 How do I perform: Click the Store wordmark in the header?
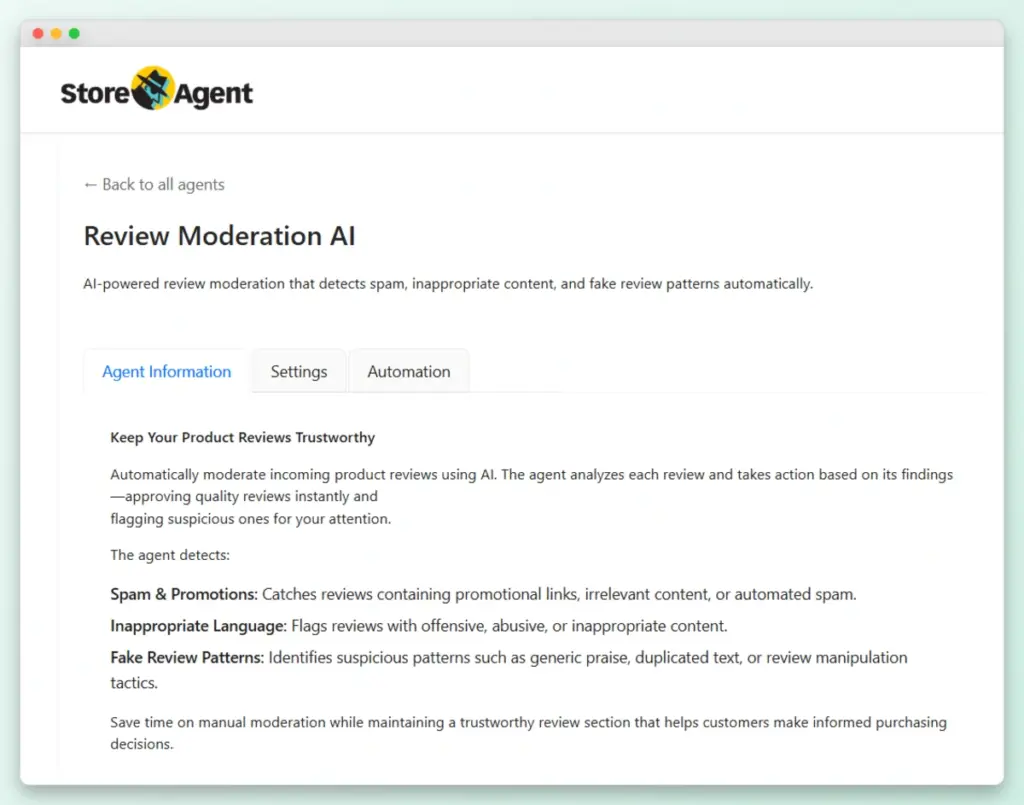click(97, 91)
